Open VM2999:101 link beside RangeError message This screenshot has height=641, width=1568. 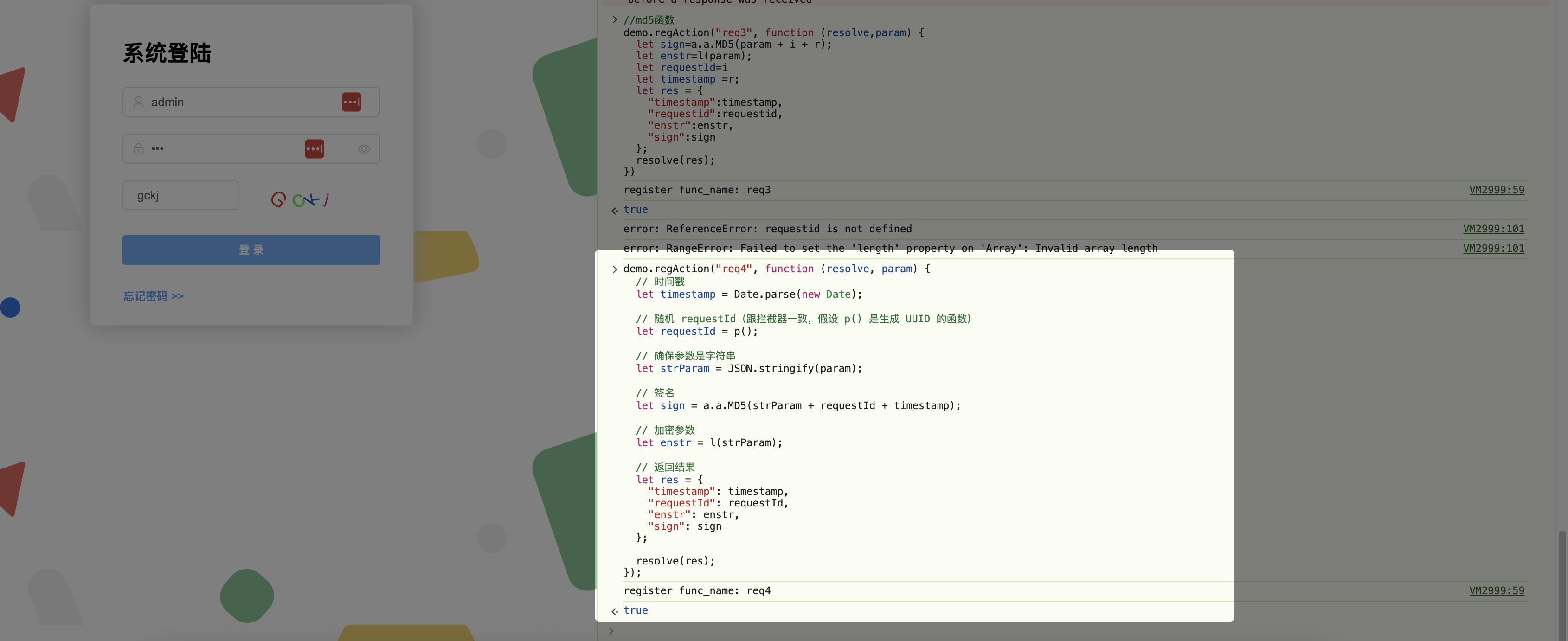[1493, 248]
